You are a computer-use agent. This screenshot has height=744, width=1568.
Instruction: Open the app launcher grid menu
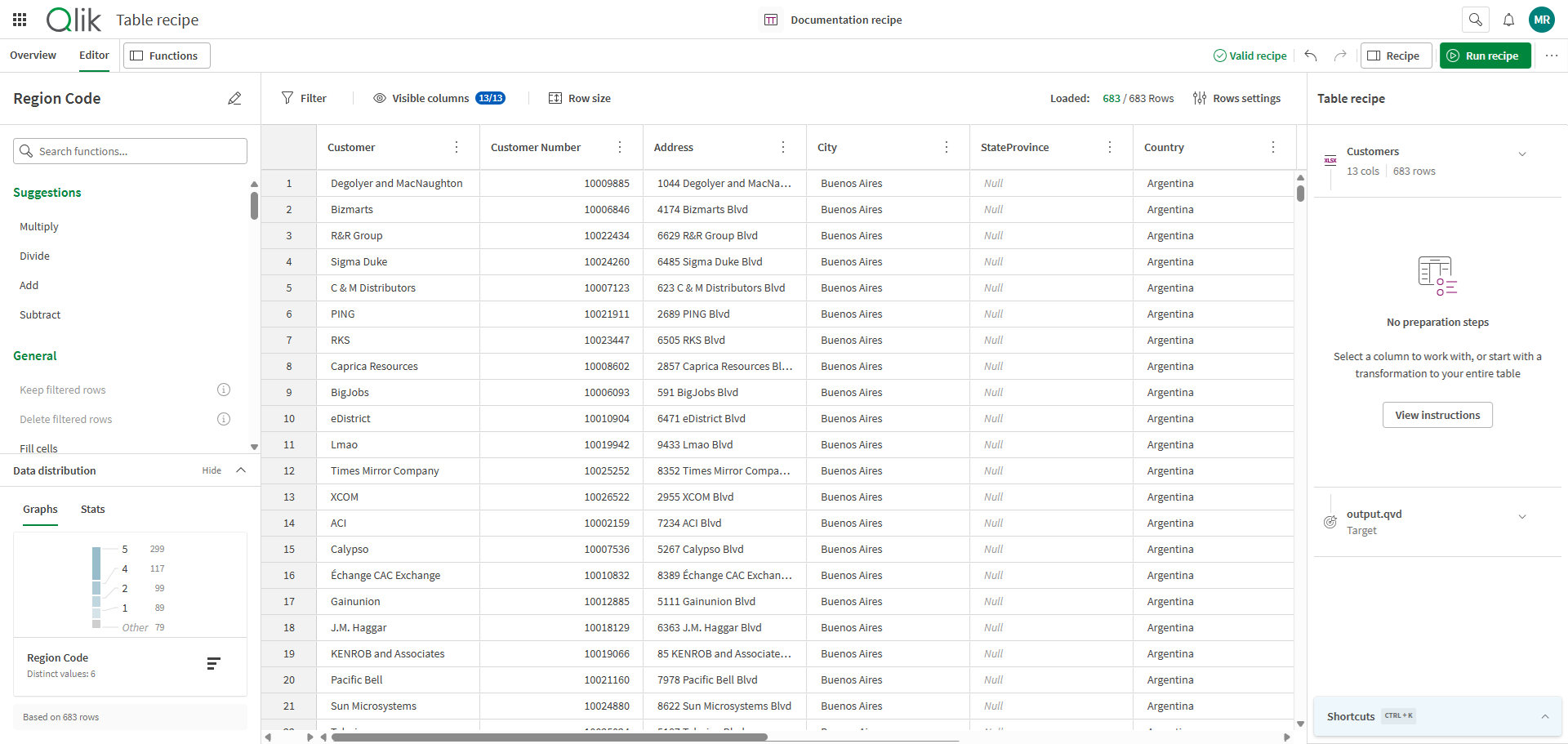click(20, 20)
